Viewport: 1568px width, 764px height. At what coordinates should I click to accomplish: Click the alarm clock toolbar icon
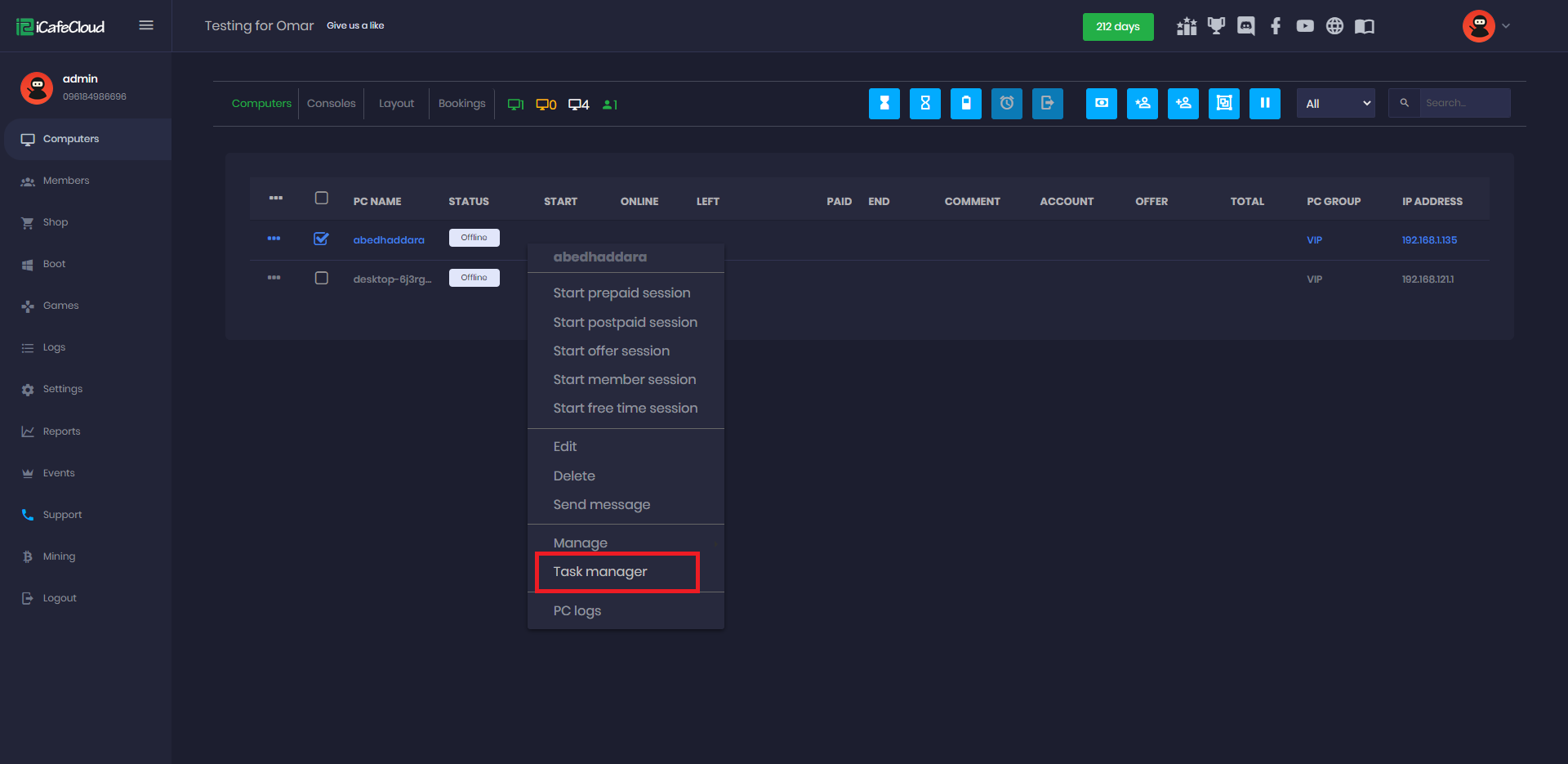pos(1006,104)
